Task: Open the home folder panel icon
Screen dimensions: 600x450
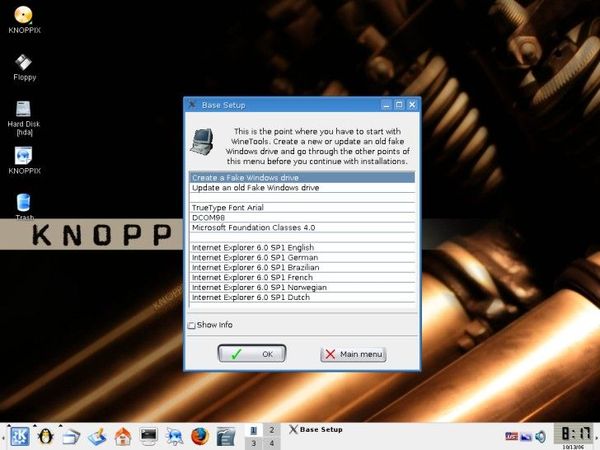Action: click(x=123, y=436)
